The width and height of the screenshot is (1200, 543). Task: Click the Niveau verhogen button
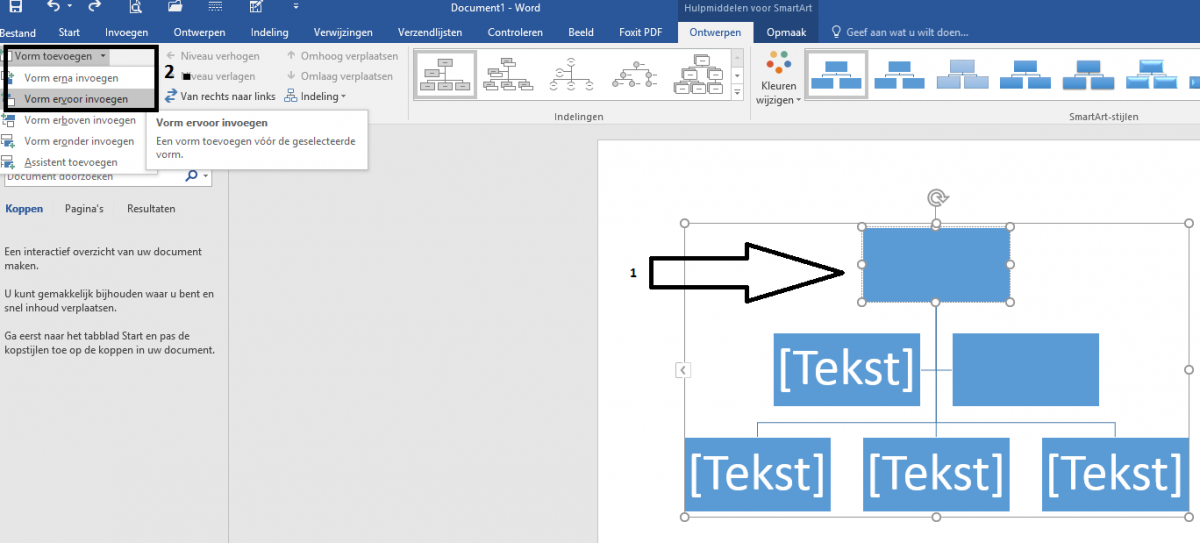point(212,56)
